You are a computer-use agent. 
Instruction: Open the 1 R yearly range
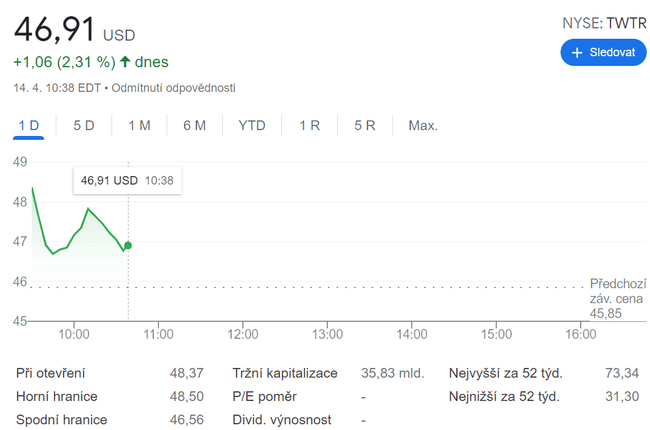tap(310, 126)
